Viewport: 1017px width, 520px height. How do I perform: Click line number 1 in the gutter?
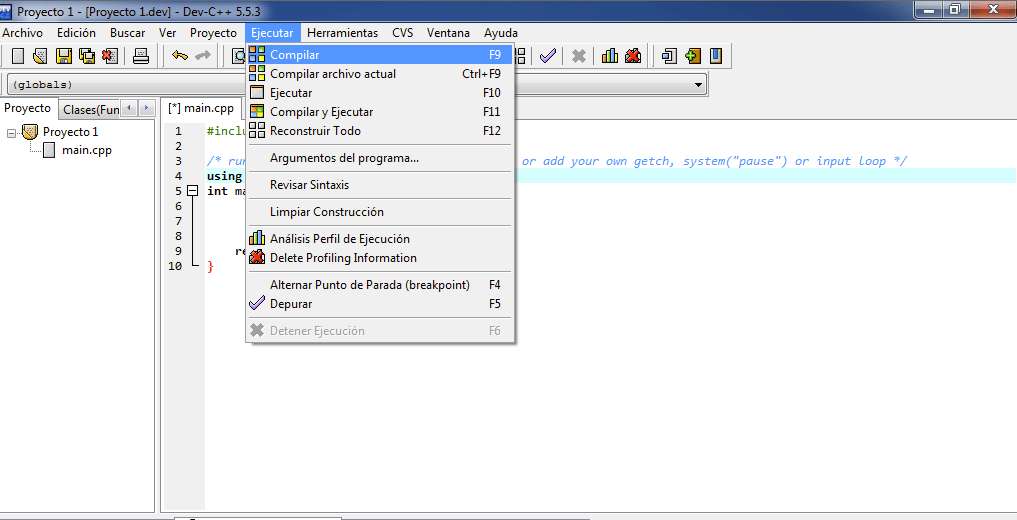coord(178,131)
